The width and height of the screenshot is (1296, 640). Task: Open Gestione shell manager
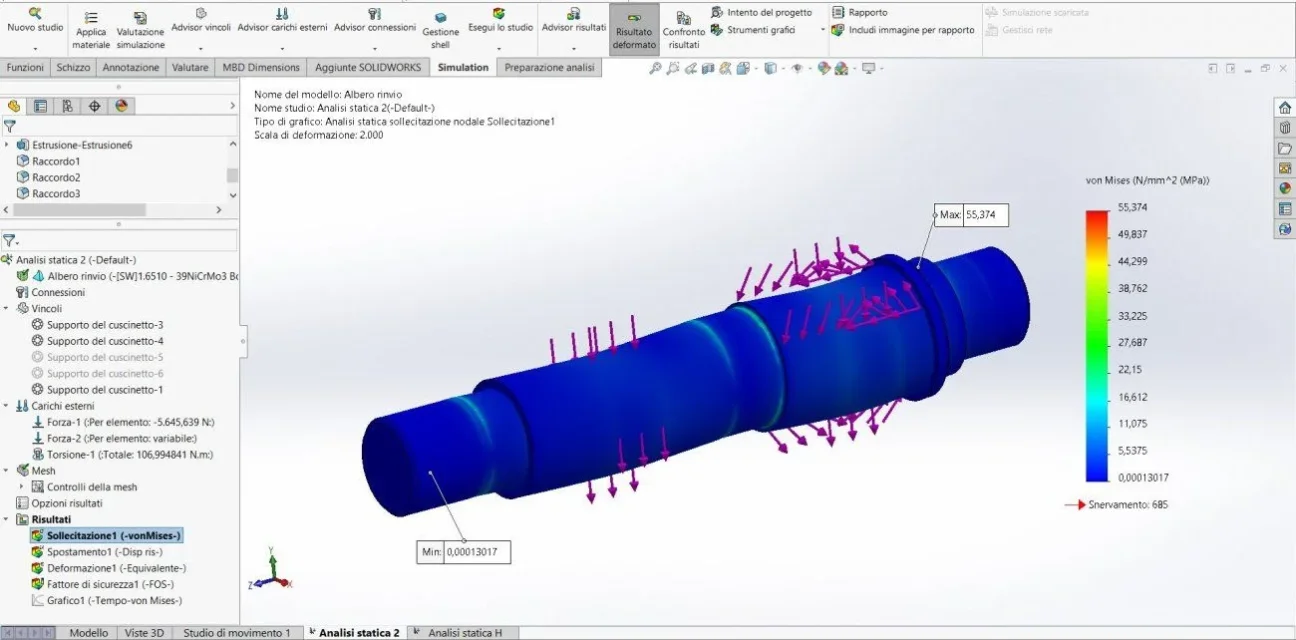440,31
